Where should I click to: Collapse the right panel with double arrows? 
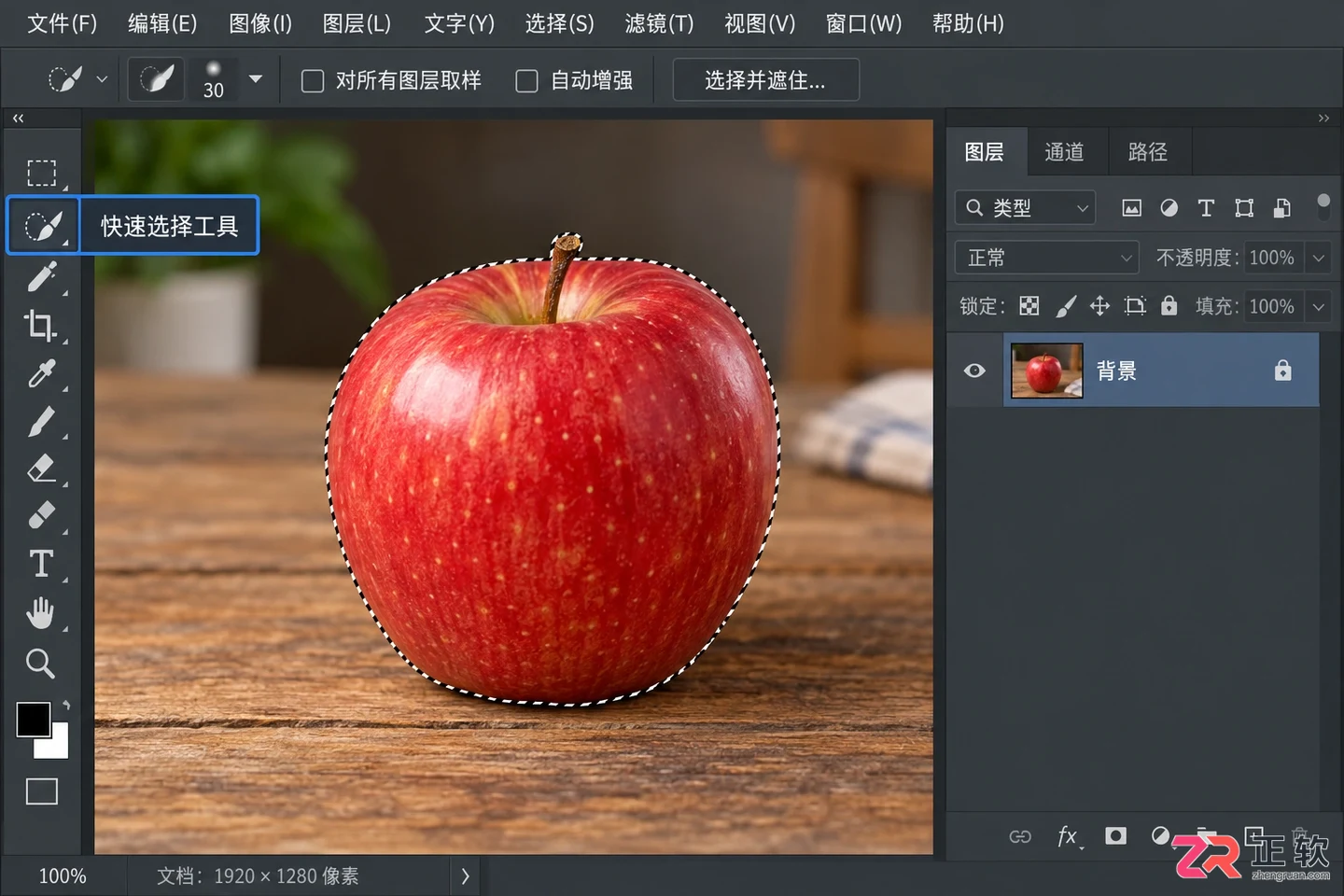(1323, 119)
